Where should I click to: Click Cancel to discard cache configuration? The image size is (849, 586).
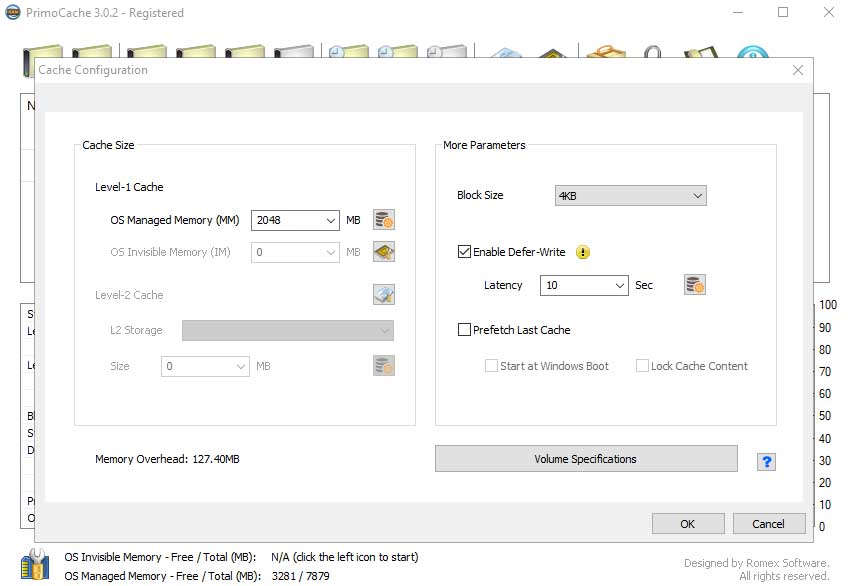[x=769, y=524]
